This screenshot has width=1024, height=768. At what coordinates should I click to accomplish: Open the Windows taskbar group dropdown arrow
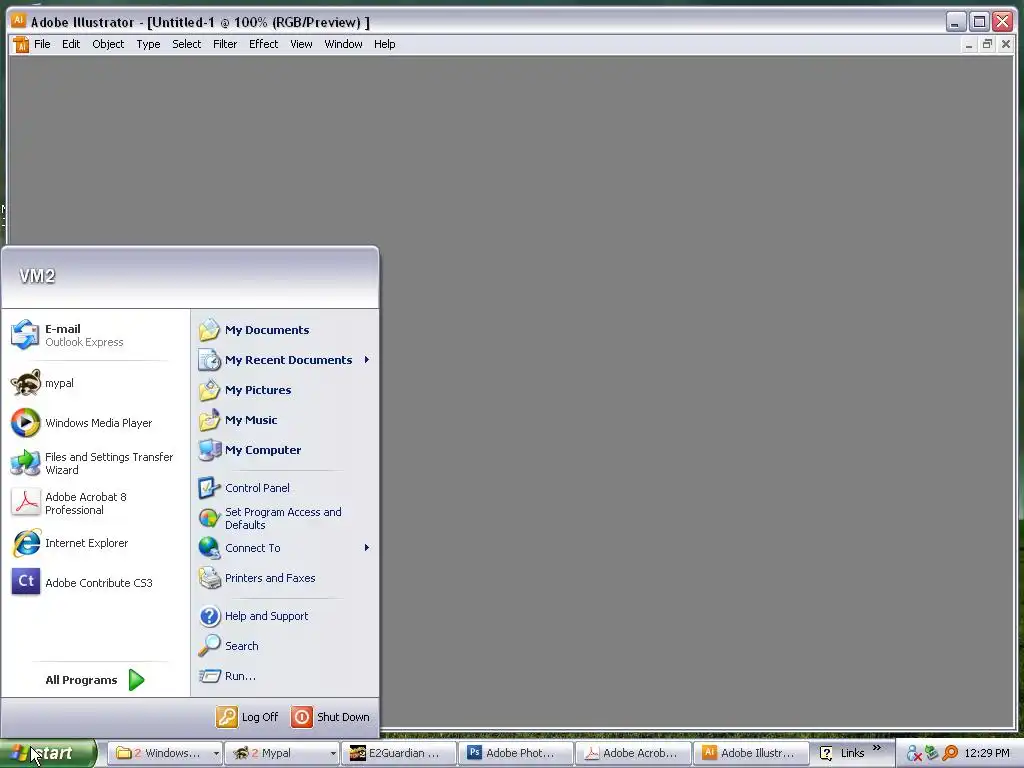pyautogui.click(x=216, y=753)
